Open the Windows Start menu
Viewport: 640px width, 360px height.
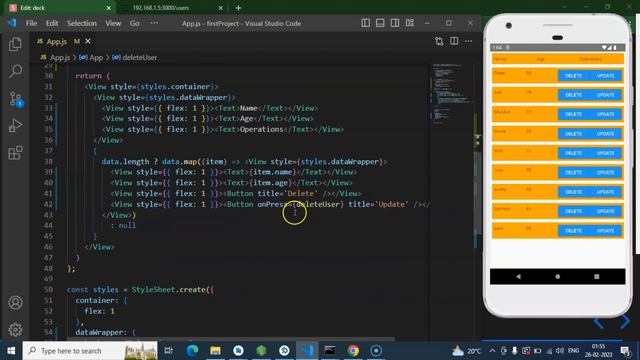pos(11,351)
